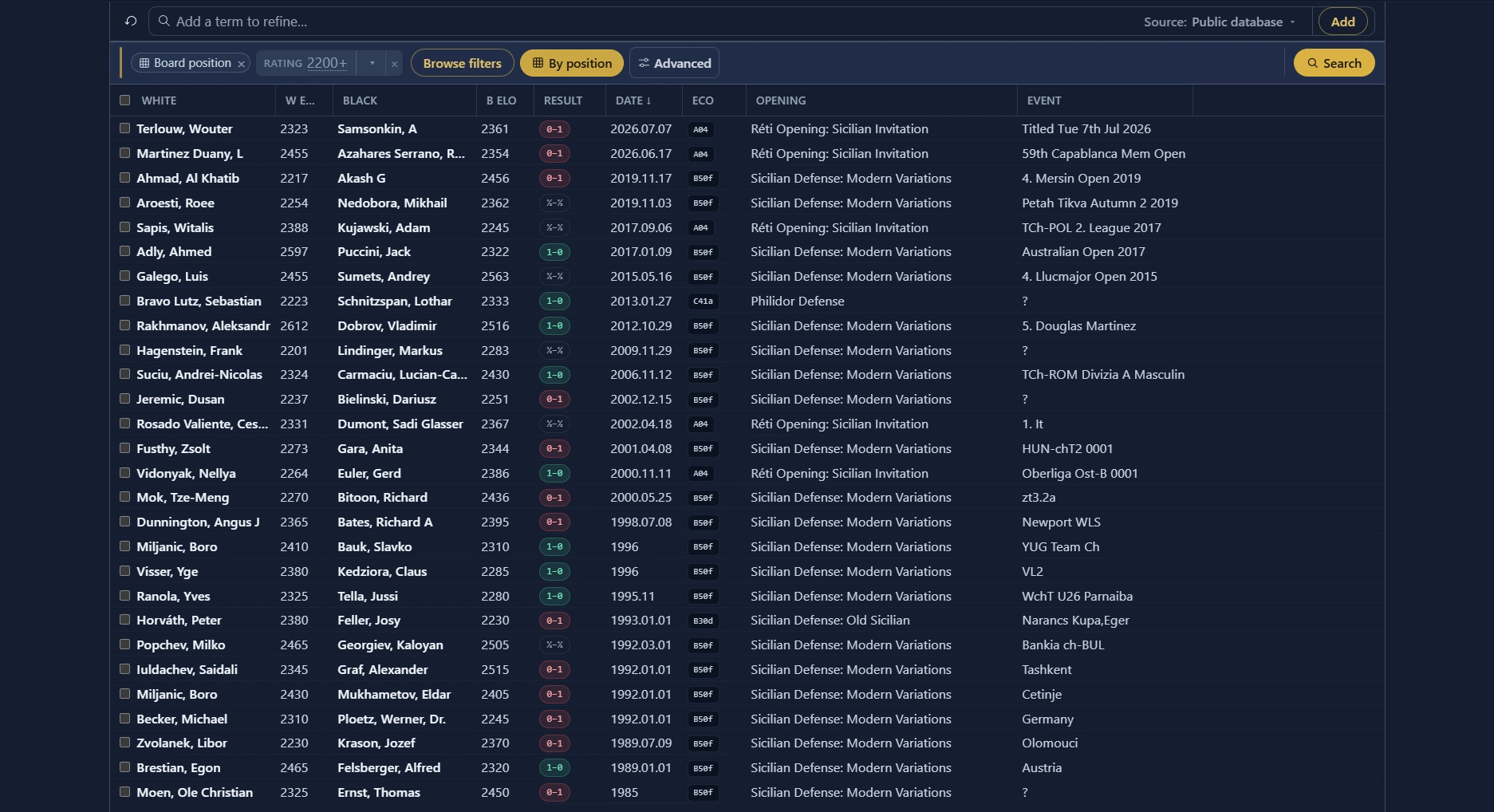Click Elo 2612 in Rakhmanov row
Screen dimensions: 1494x812
click(x=294, y=325)
